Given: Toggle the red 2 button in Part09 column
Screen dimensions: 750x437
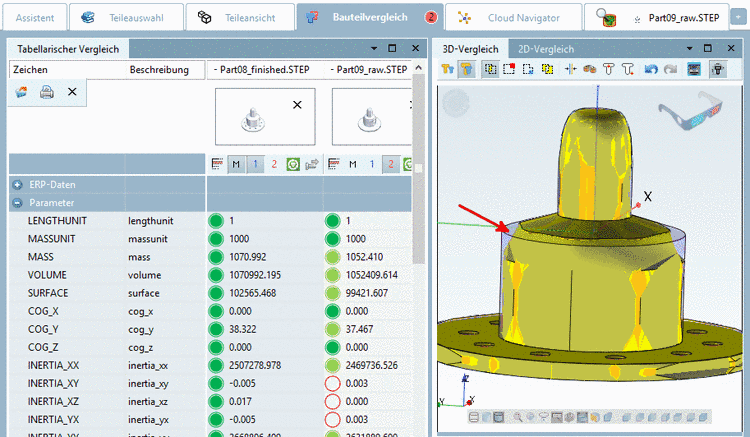Looking at the screenshot, I should pyautogui.click(x=391, y=164).
